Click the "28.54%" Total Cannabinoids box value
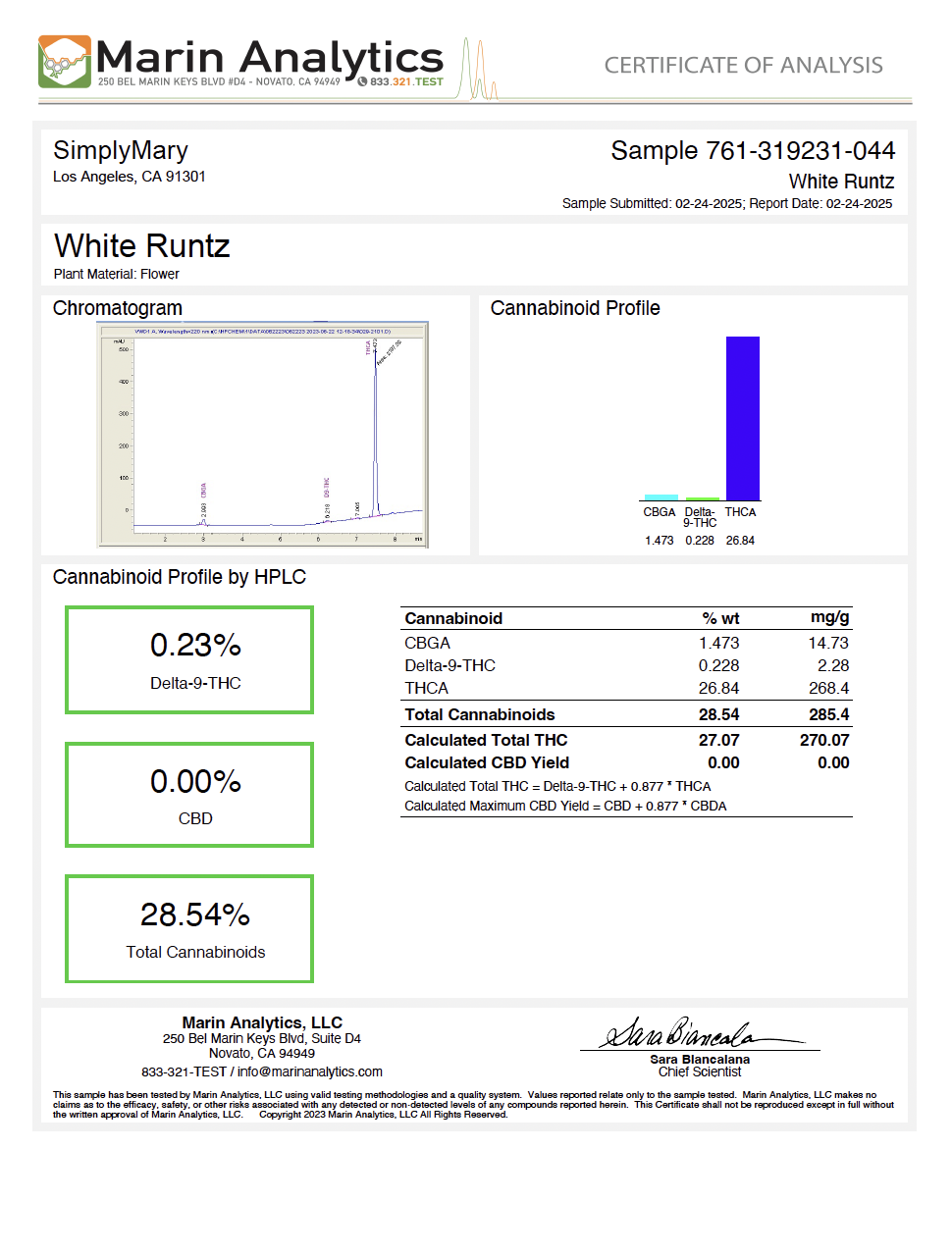Viewport: 952px width, 1254px height. click(195, 914)
